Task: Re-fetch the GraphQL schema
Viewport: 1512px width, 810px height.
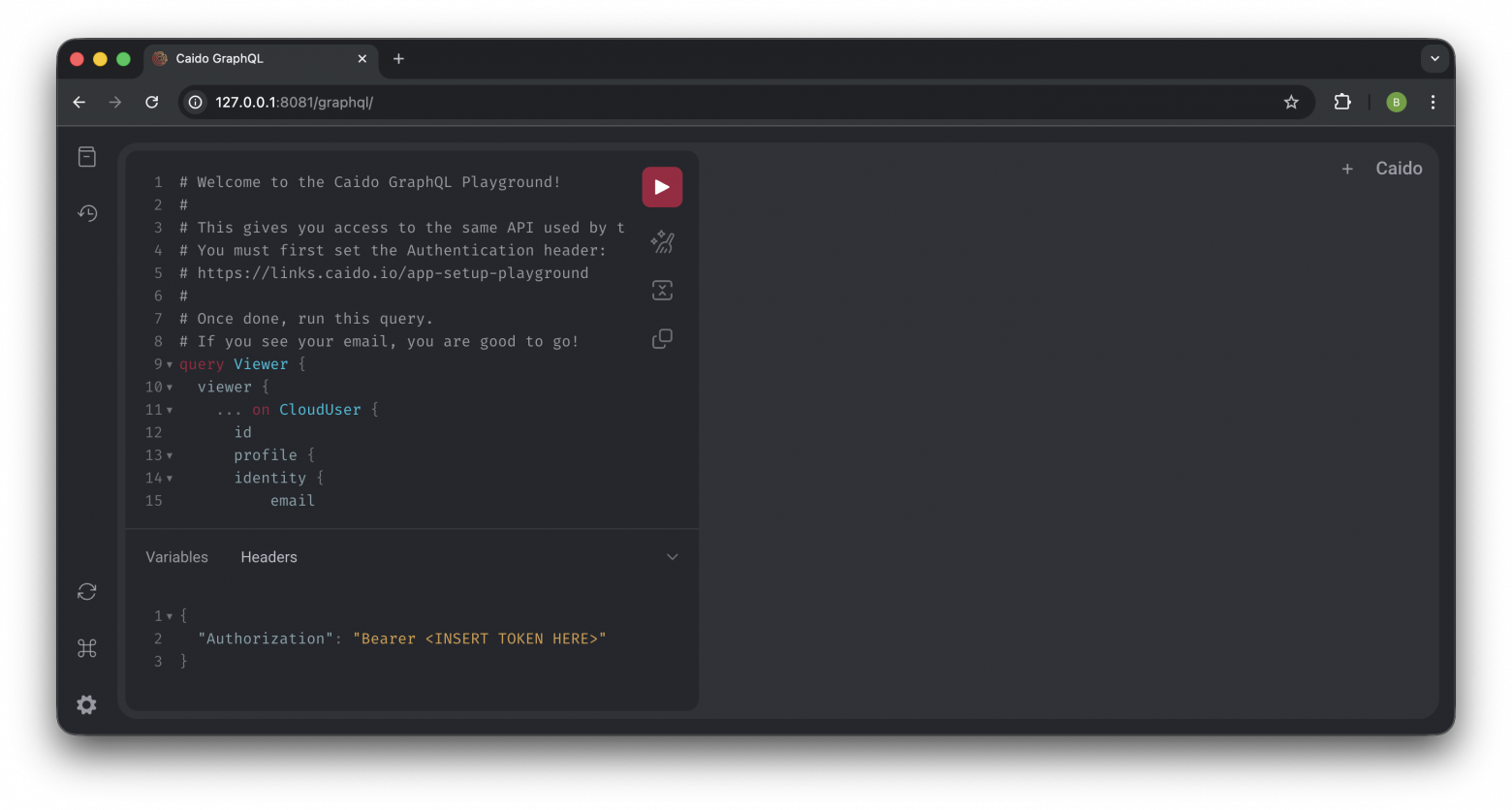Action: coord(87,591)
